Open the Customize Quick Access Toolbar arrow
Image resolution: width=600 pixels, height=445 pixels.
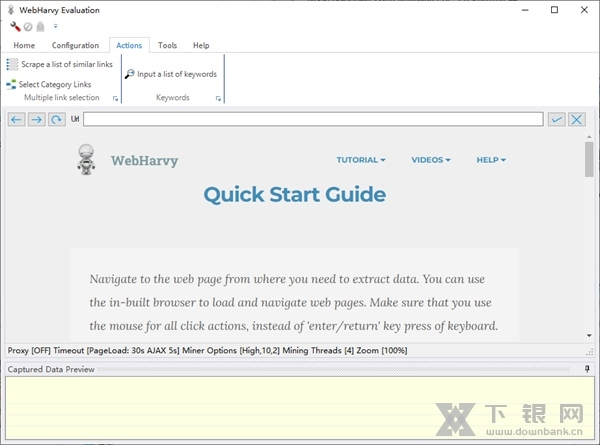tap(55, 27)
